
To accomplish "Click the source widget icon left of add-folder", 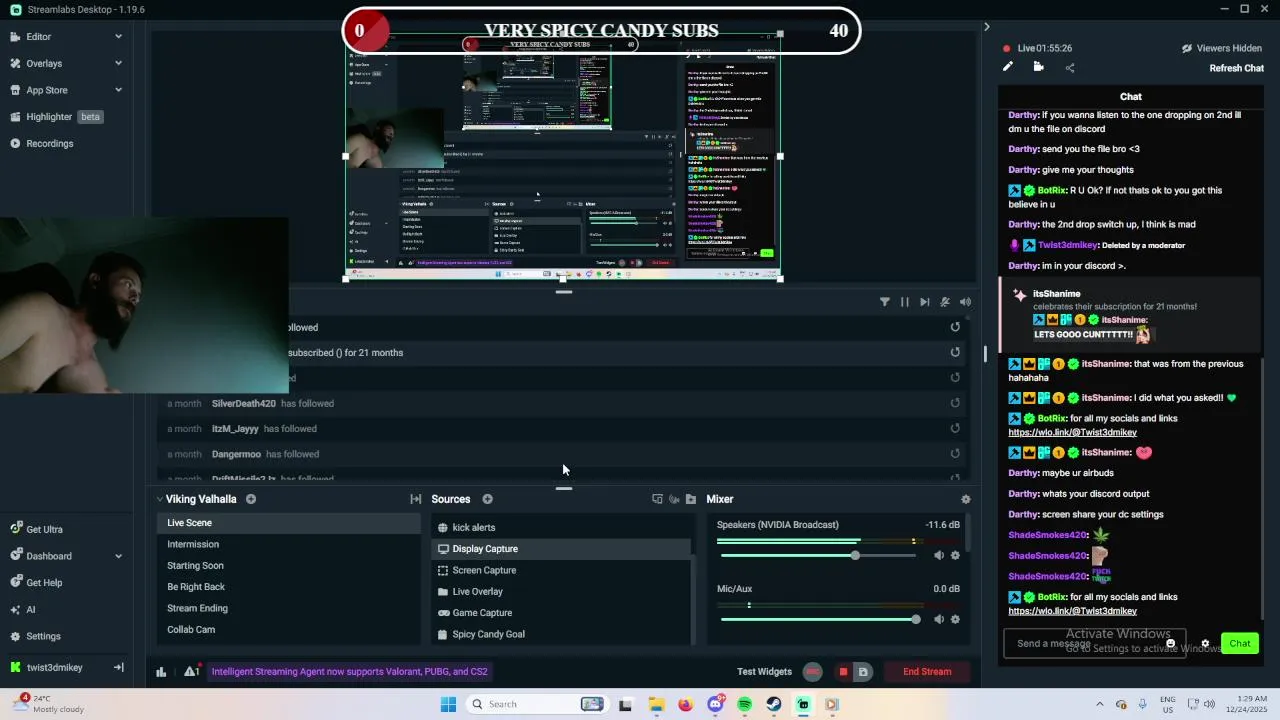I will (x=674, y=499).
